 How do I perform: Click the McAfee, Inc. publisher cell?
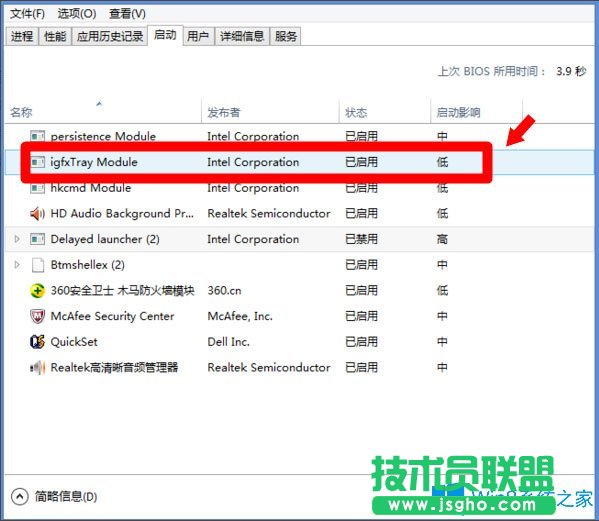[240, 316]
